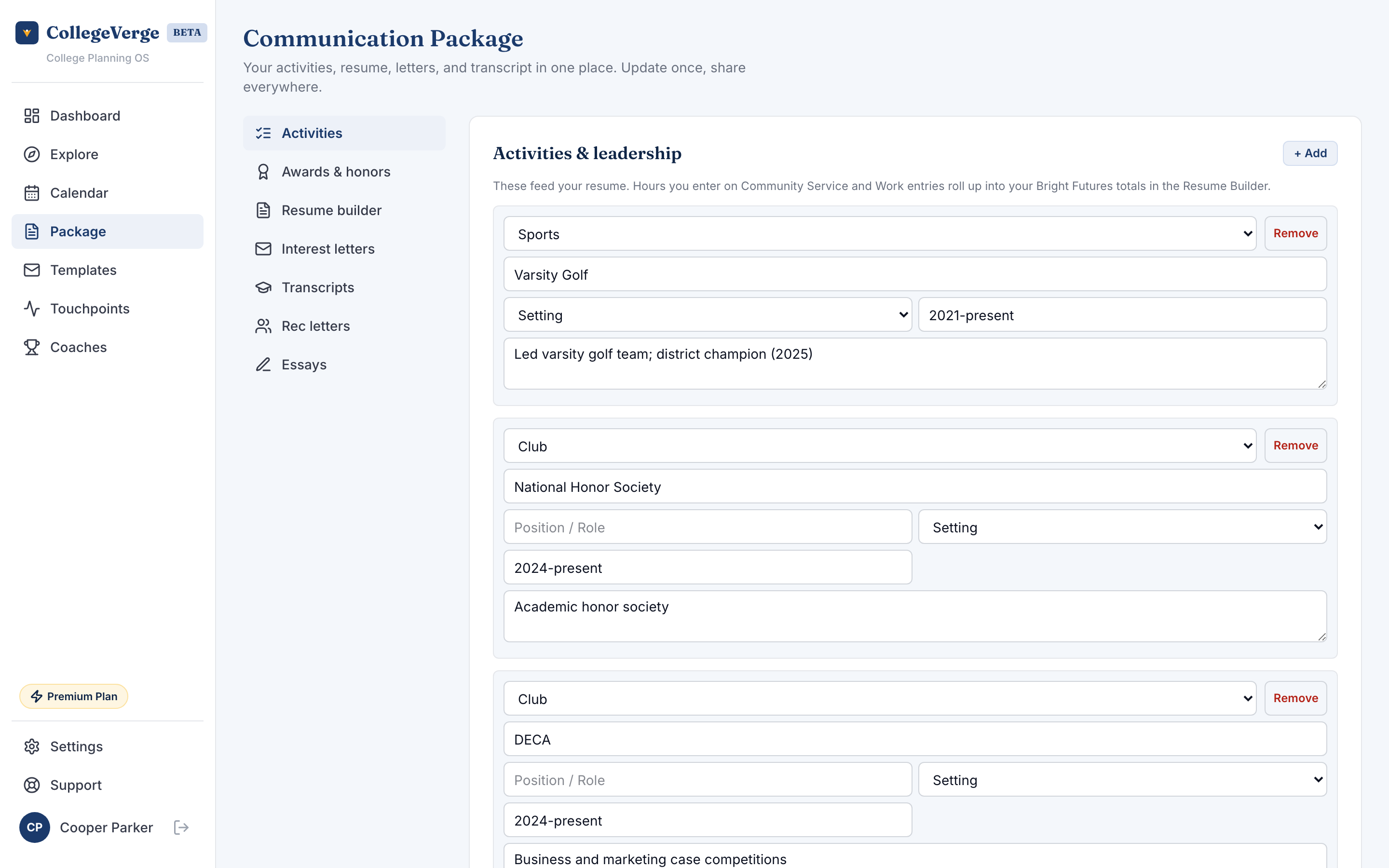1389x868 pixels.
Task: Remove the DECA activity
Action: pyautogui.click(x=1295, y=699)
